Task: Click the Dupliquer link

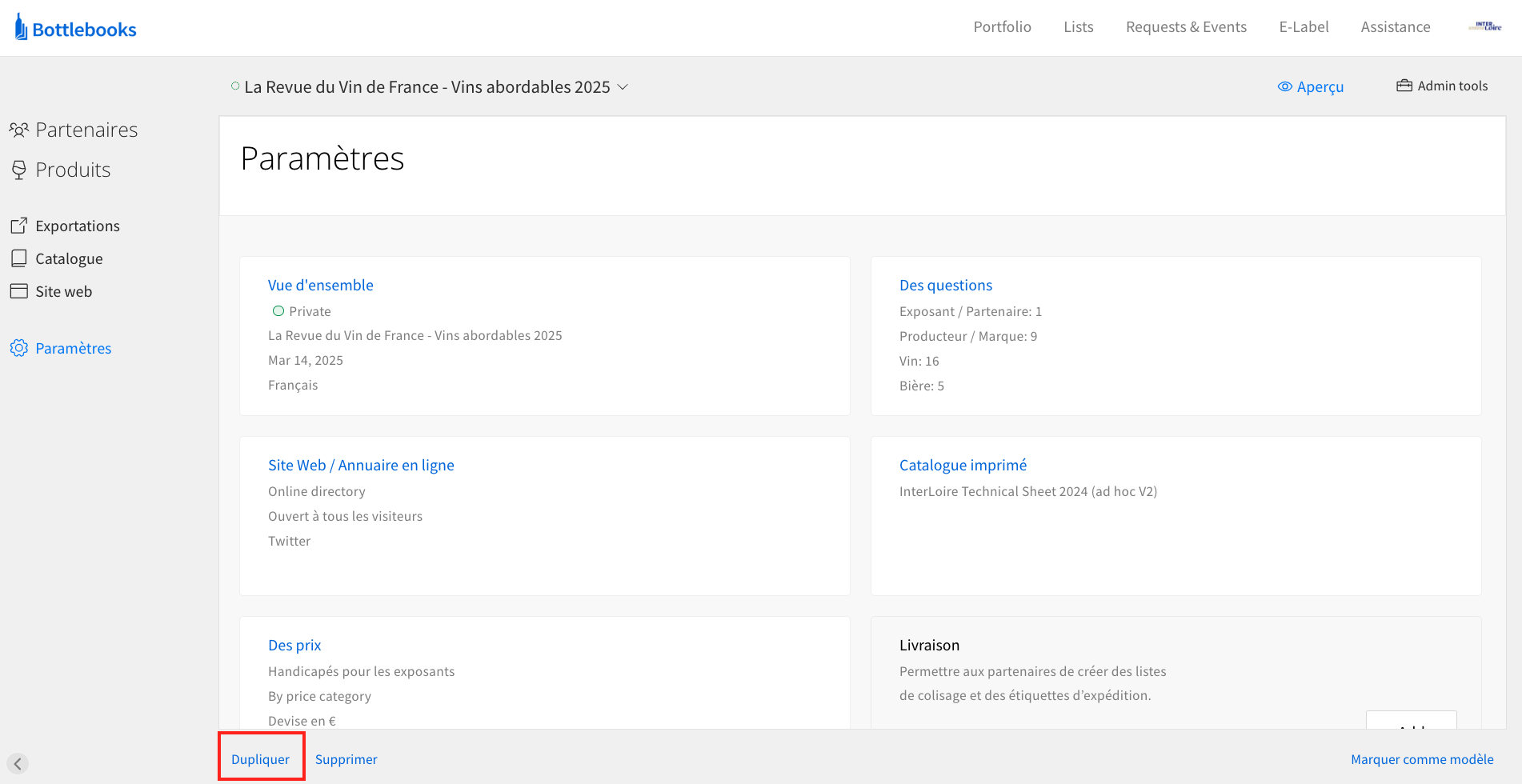Action: 260,759
